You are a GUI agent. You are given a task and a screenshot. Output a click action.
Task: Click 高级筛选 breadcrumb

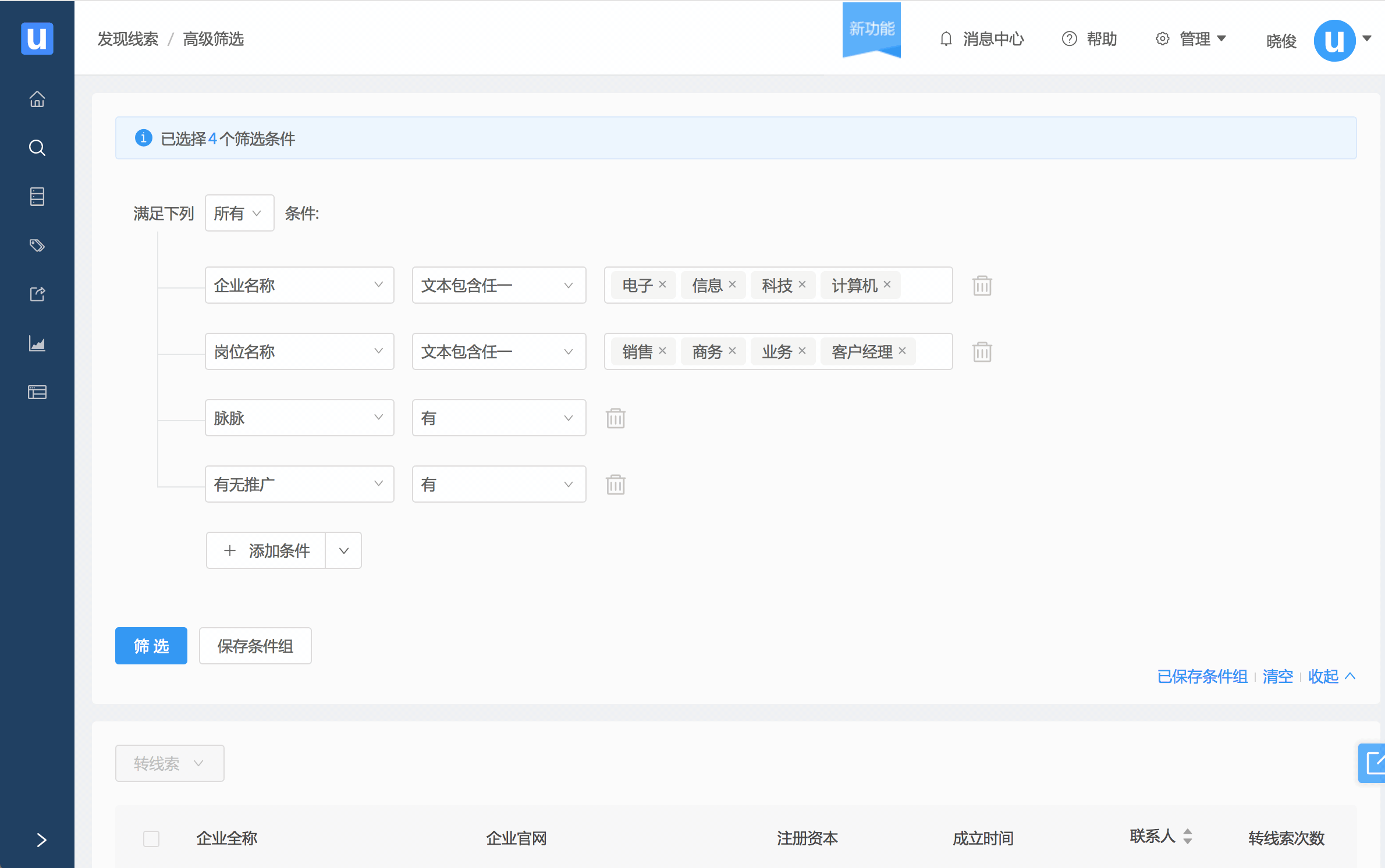tap(213, 39)
